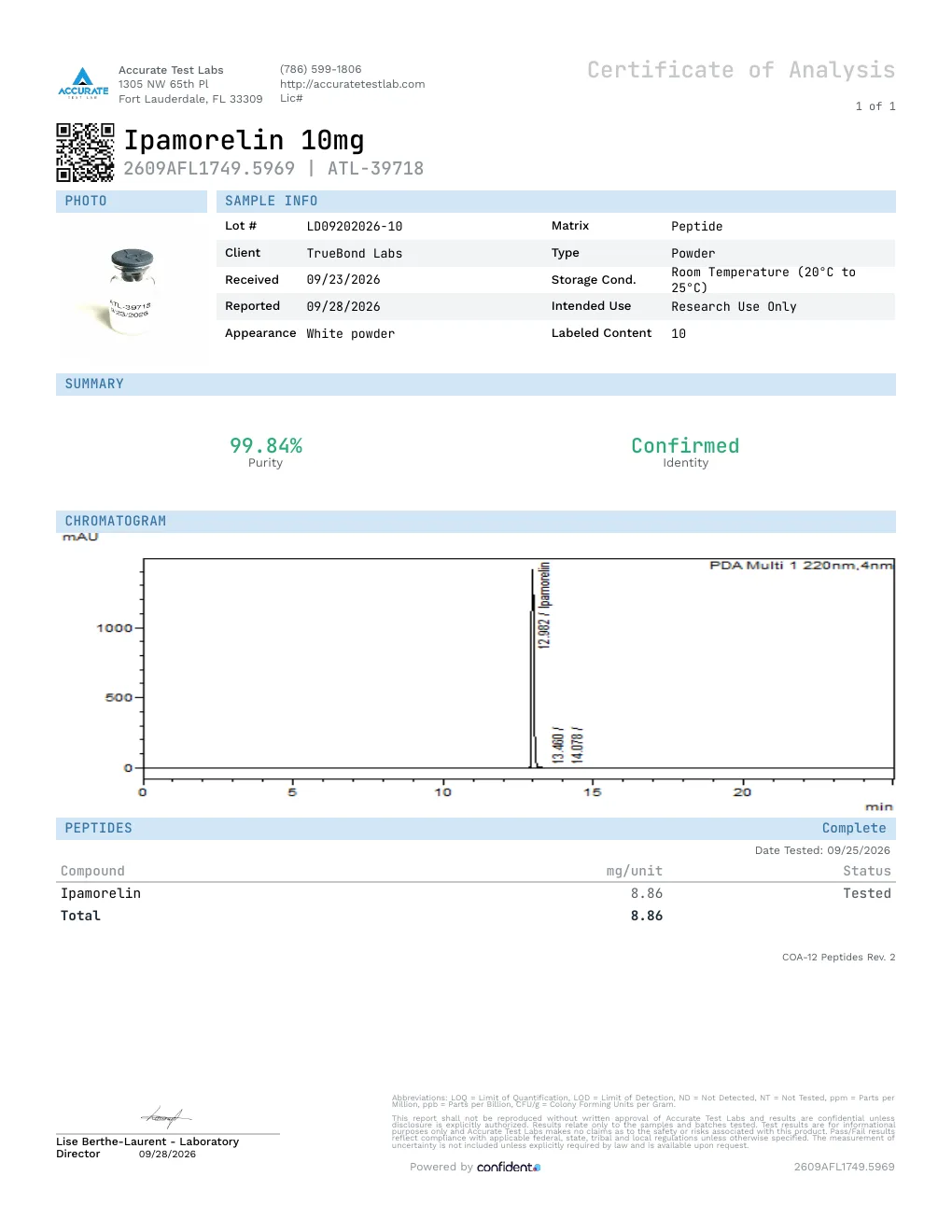Click the 13.460 minor peak label
Image resolution: width=952 pixels, height=1232 pixels.
(x=558, y=746)
